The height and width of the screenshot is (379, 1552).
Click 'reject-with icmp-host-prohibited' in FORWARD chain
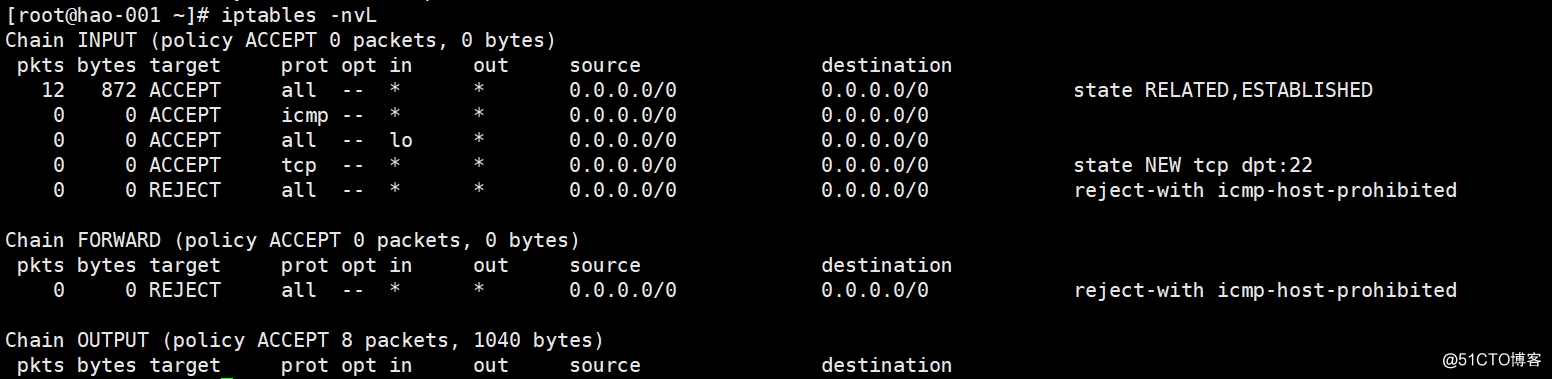tap(1265, 290)
